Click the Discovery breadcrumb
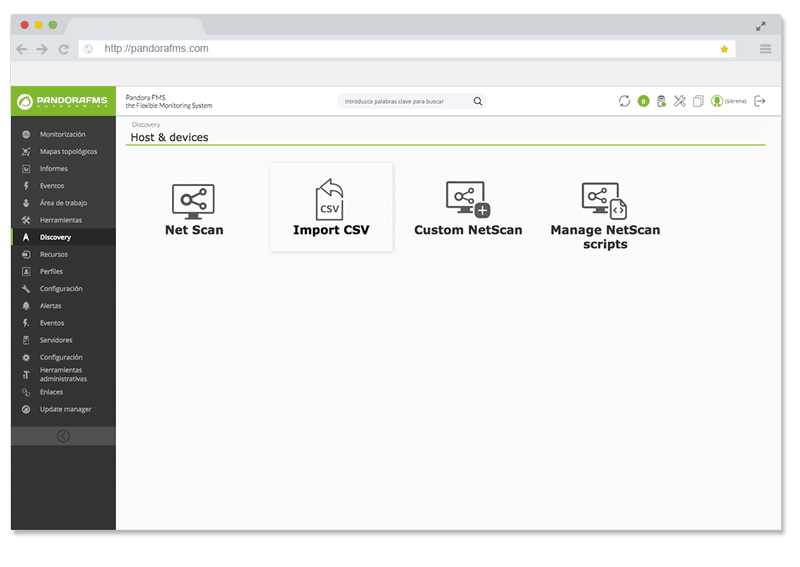This screenshot has height=567, width=800. click(x=146, y=125)
